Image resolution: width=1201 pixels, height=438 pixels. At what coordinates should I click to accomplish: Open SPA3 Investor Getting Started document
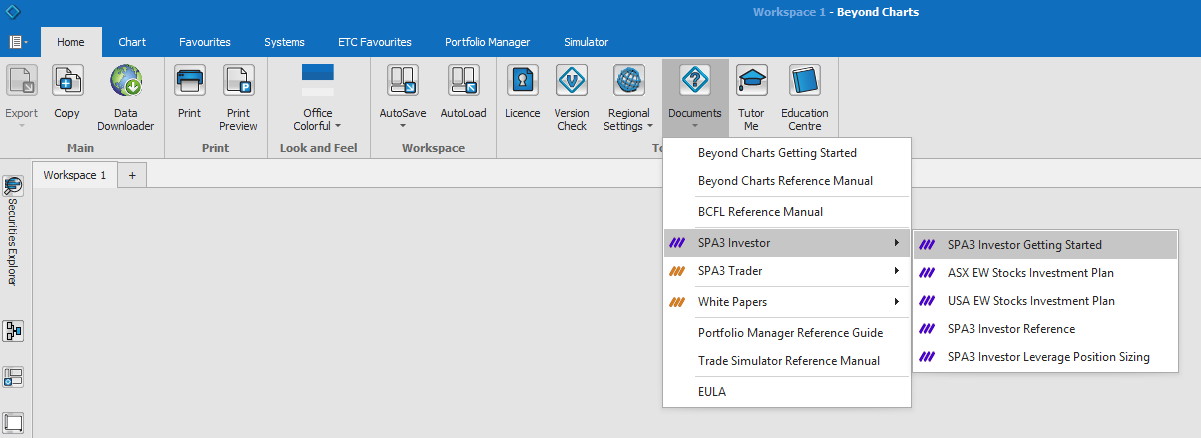click(x=1024, y=245)
